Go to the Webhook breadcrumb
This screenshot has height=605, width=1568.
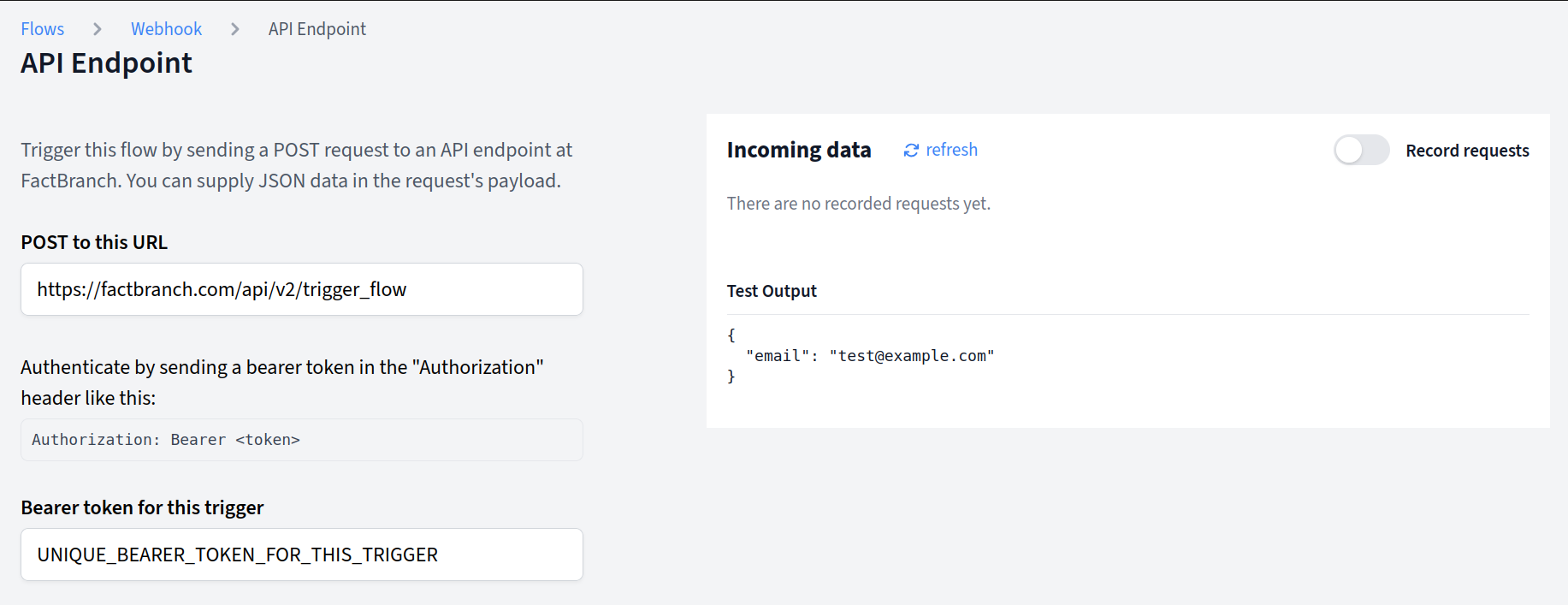166,29
